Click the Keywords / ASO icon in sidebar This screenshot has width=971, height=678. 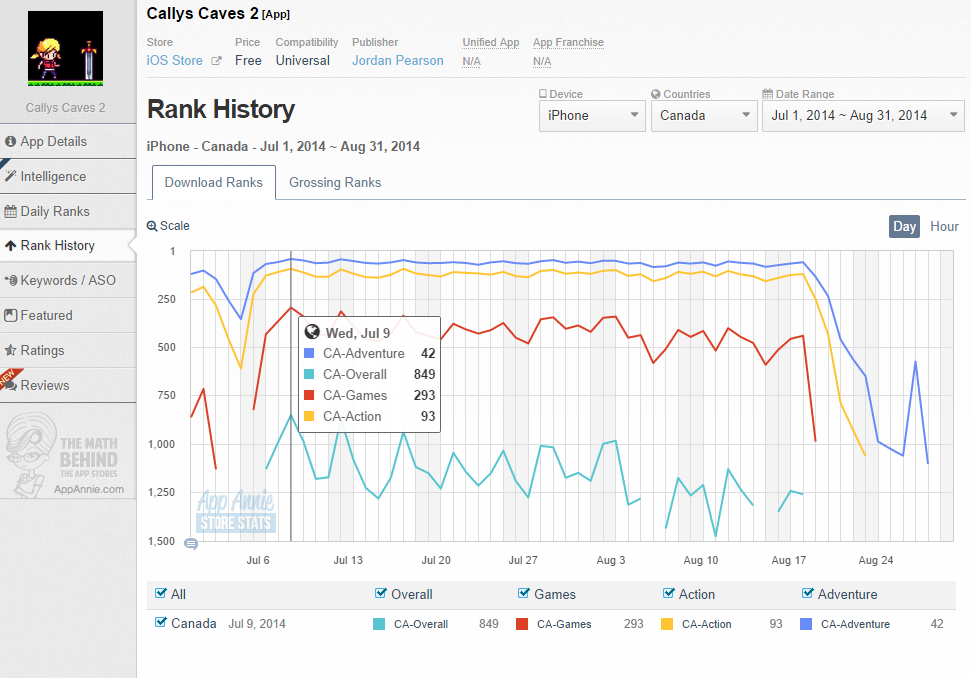11,280
